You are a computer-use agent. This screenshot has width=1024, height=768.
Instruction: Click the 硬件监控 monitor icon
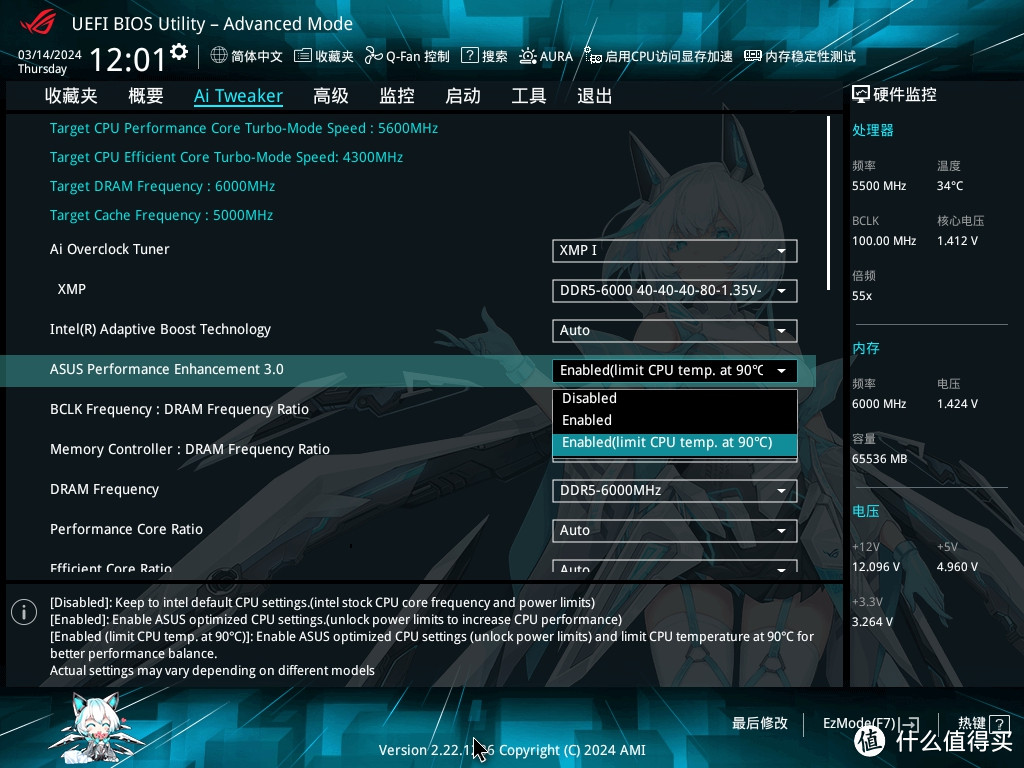point(861,95)
